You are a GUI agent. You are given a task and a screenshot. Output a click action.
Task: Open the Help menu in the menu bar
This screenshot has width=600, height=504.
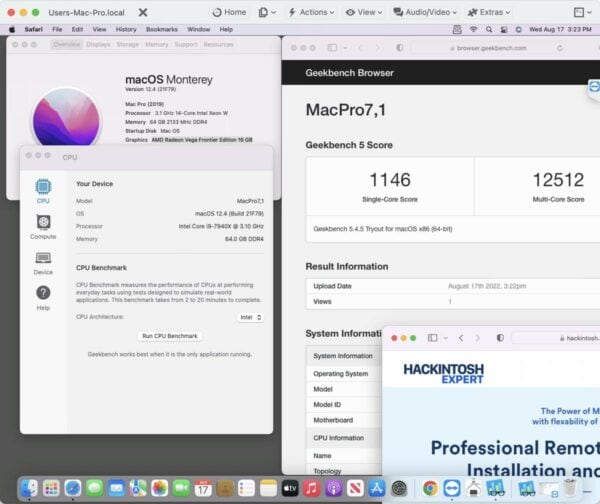click(226, 29)
